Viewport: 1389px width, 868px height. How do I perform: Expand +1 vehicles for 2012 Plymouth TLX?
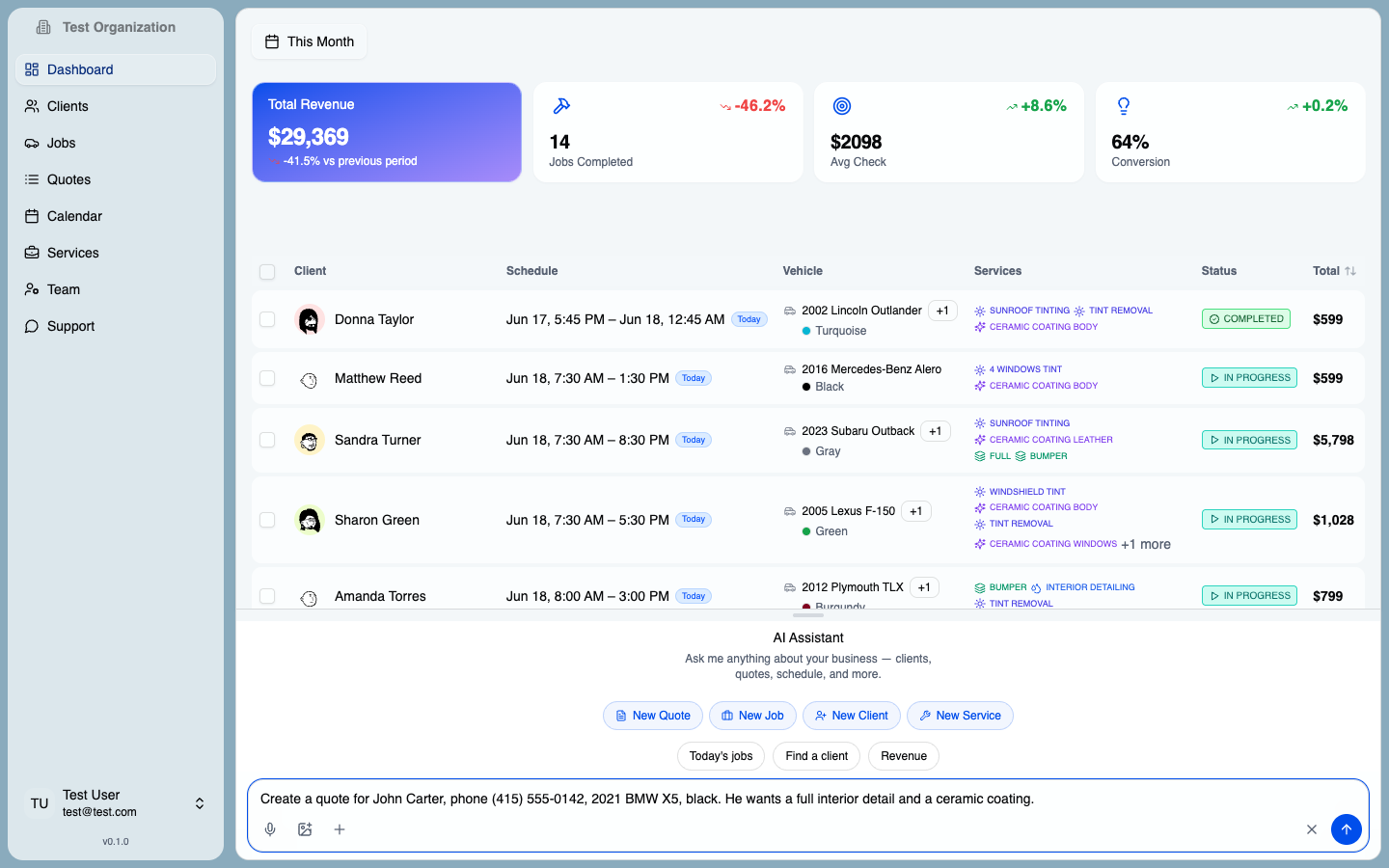[x=924, y=587]
